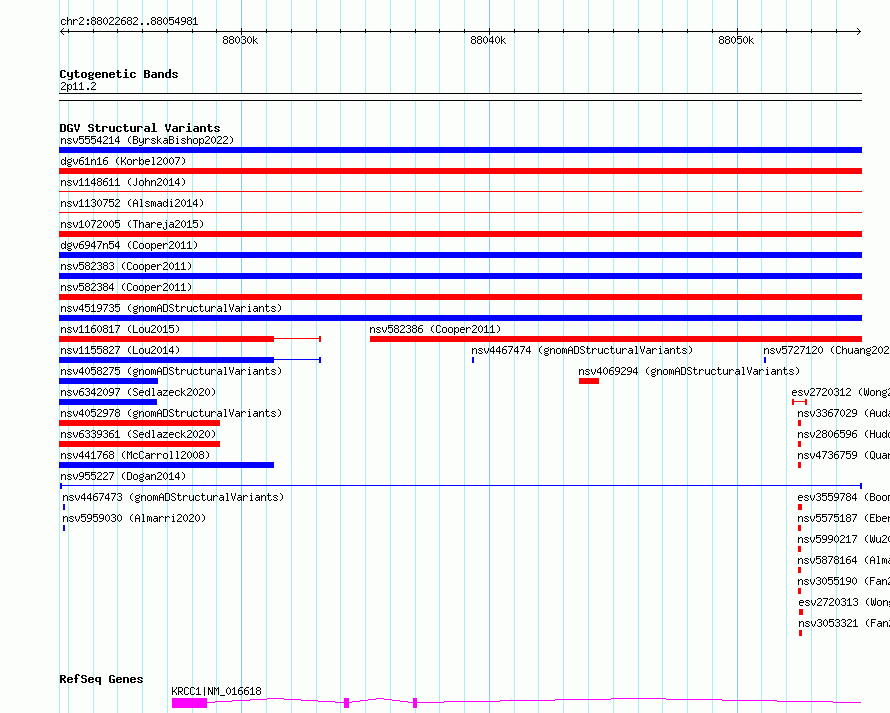The width and height of the screenshot is (890, 713).
Task: Select the red nsv582386 variant bar
Action: pyautogui.click(x=616, y=339)
